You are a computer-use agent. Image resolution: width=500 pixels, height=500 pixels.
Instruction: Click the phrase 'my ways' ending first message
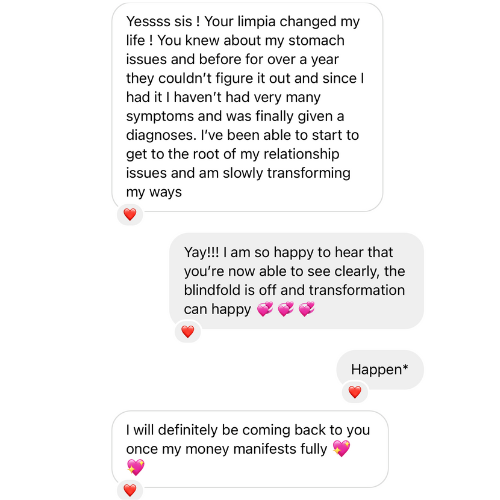pyautogui.click(x=154, y=192)
